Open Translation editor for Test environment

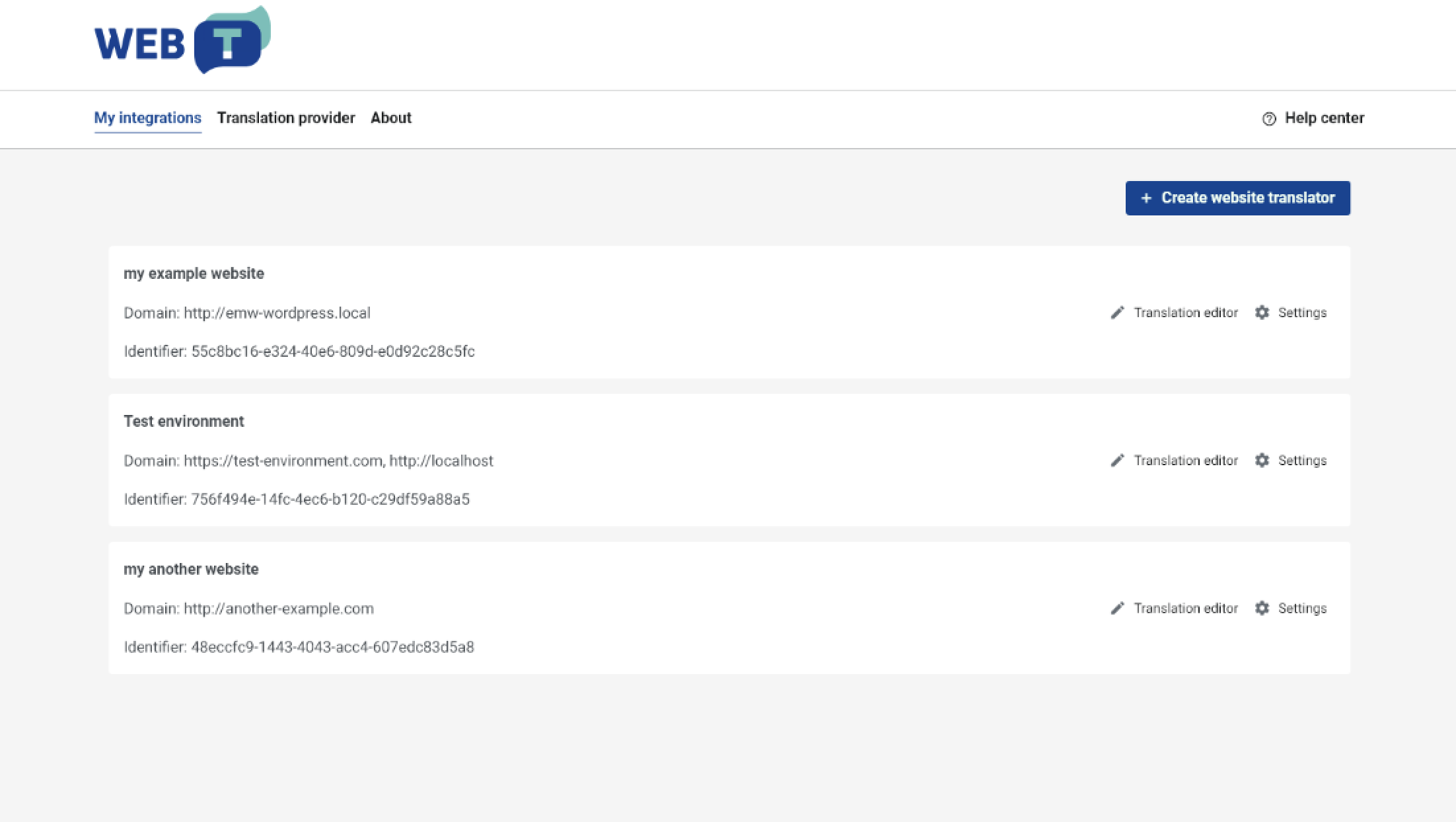coord(1174,461)
